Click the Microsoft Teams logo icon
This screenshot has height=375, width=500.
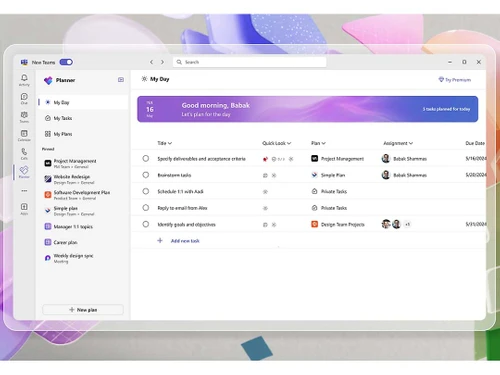tap(24, 62)
